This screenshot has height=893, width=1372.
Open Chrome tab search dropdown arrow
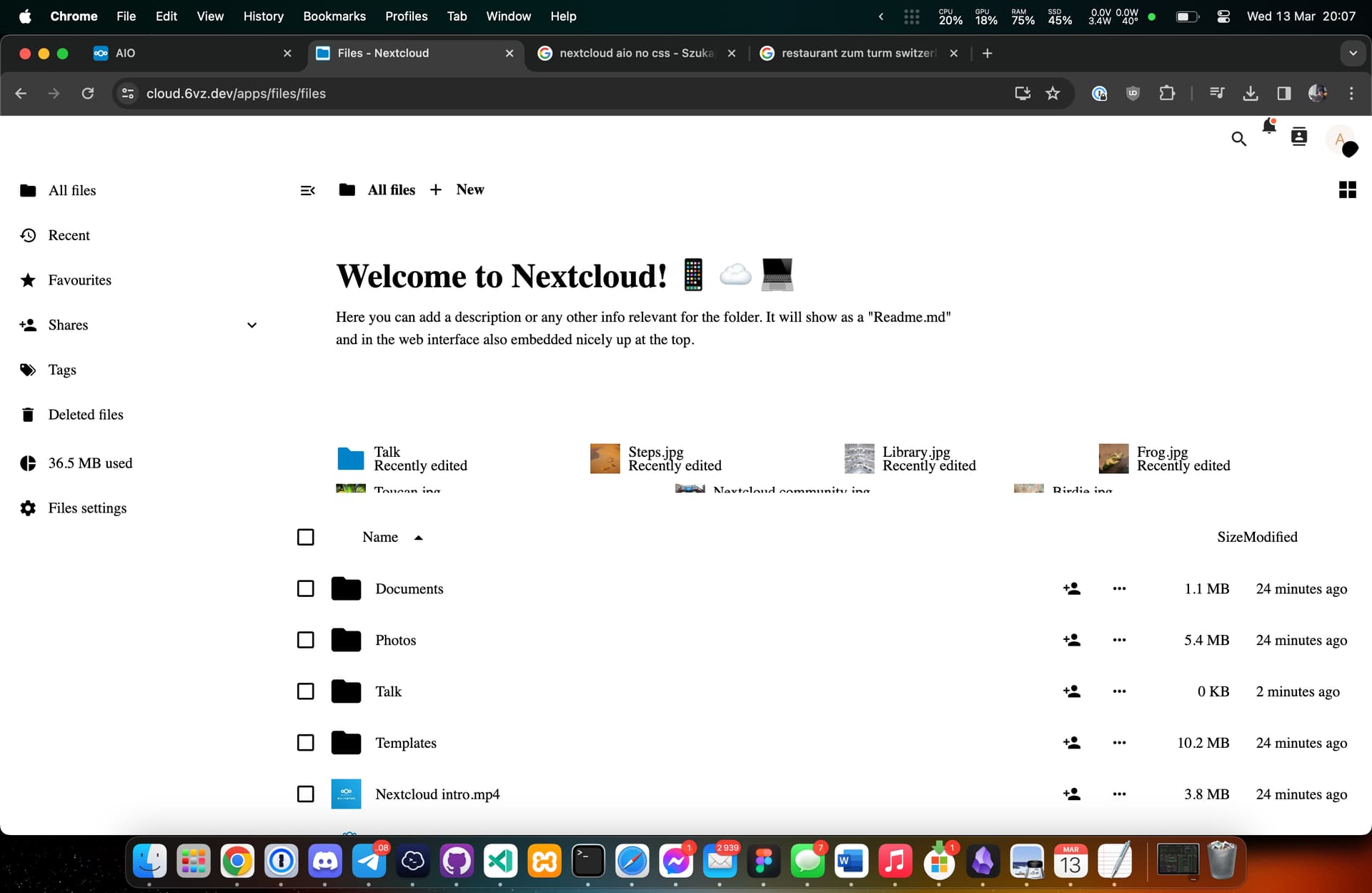pyautogui.click(x=1352, y=53)
